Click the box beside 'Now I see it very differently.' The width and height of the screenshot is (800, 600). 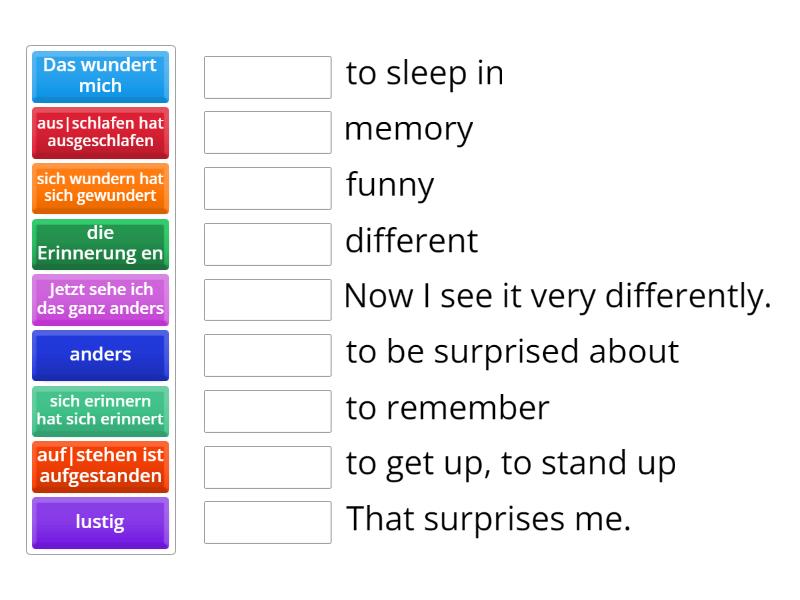coord(267,299)
